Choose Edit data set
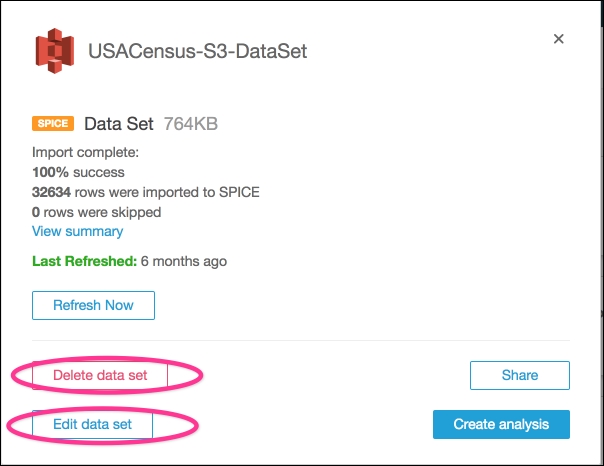This screenshot has width=604, height=466. 92,424
